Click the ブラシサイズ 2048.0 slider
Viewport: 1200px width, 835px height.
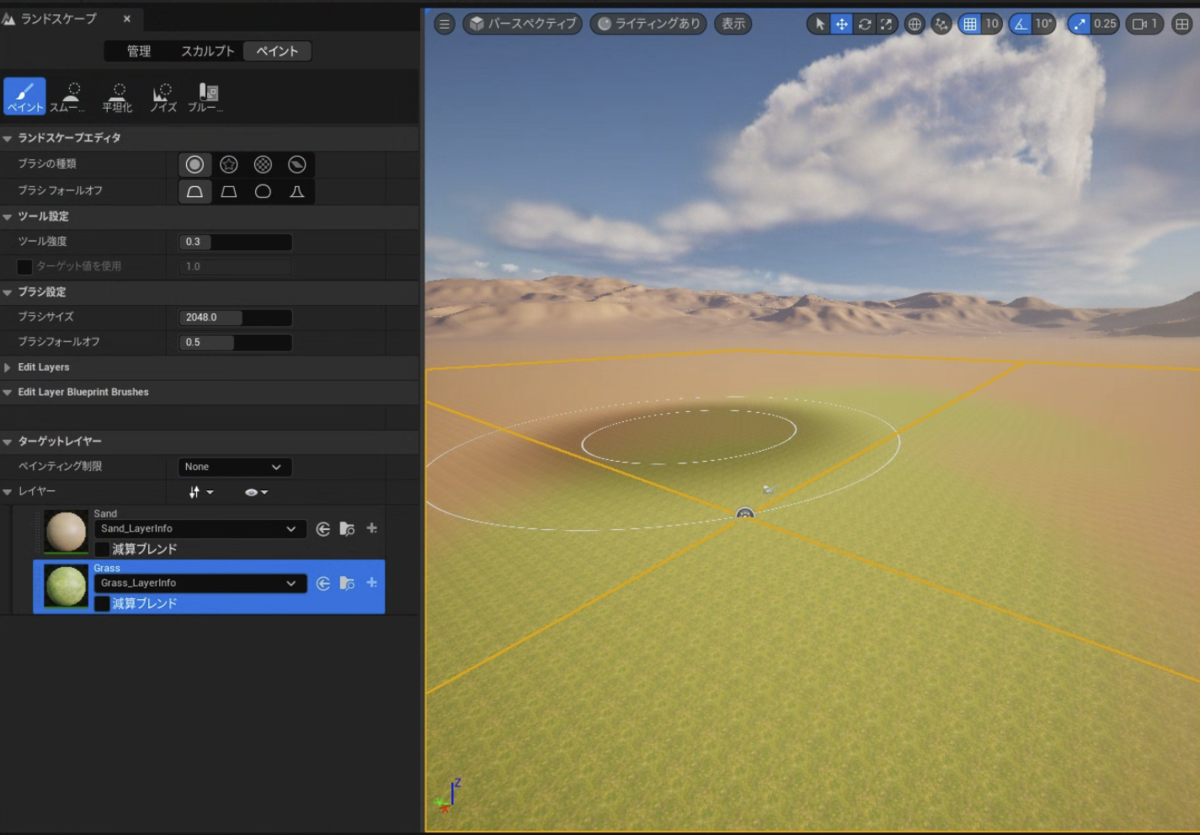pos(235,317)
